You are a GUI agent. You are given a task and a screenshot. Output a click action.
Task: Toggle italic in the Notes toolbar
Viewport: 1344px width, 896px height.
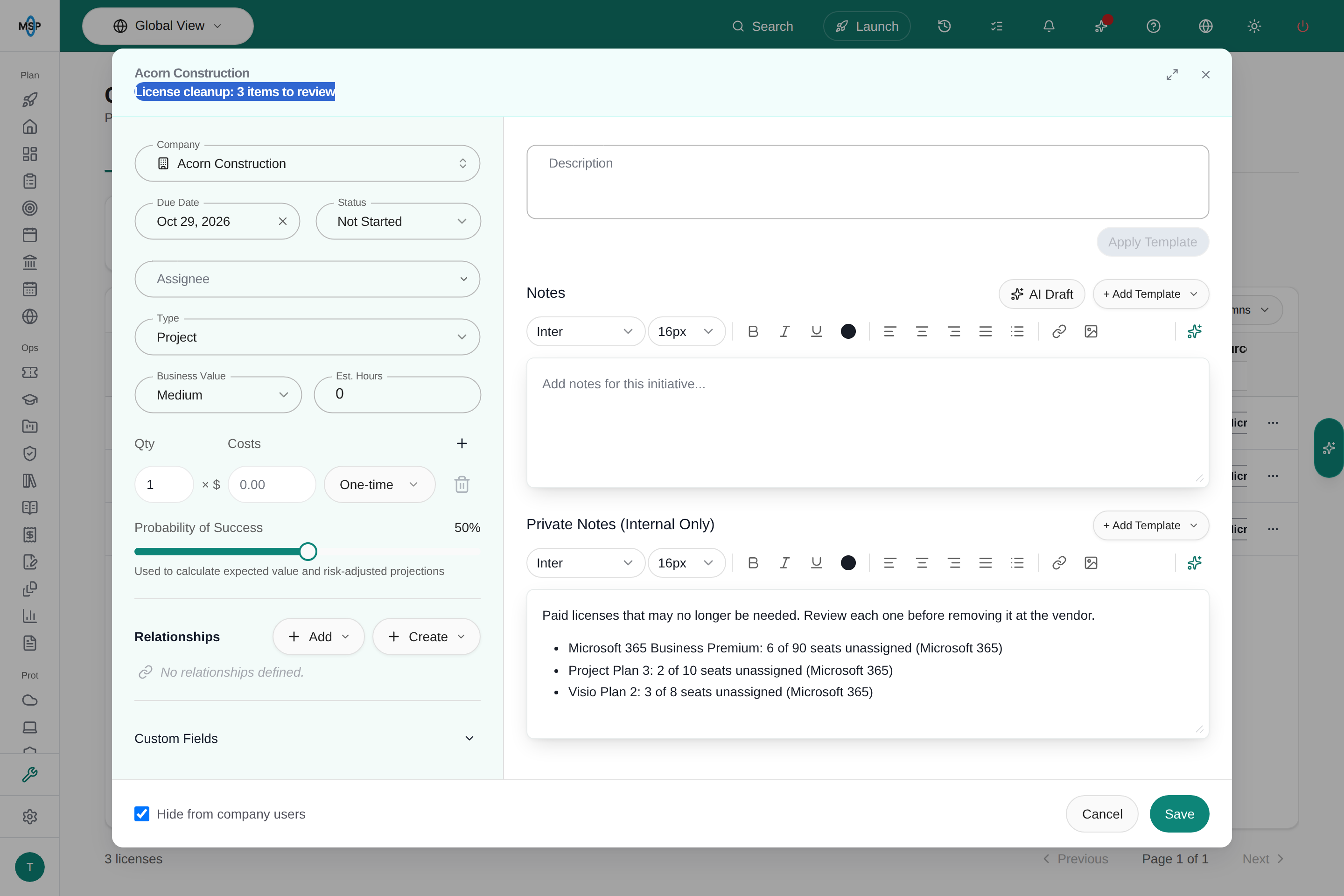(784, 331)
